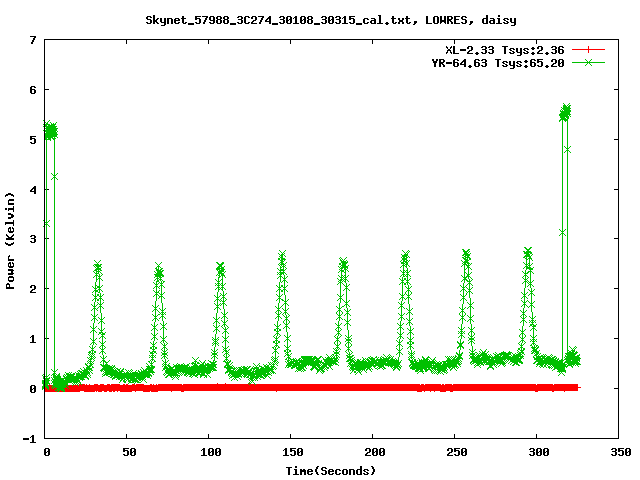Click the plot title Skynet_57988_3C274_30108_30315_cal.txt

pyautogui.click(x=278, y=20)
